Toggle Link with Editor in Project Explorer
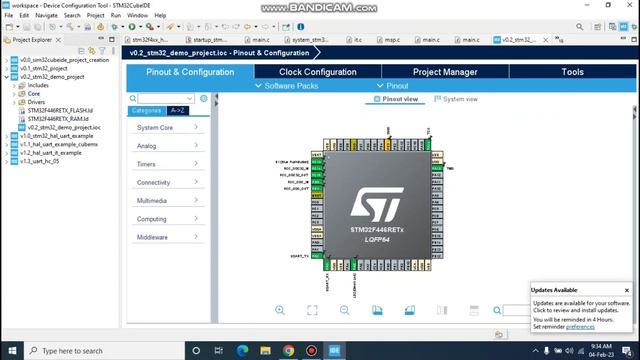The height and width of the screenshot is (360, 640). pyautogui.click(x=92, y=51)
